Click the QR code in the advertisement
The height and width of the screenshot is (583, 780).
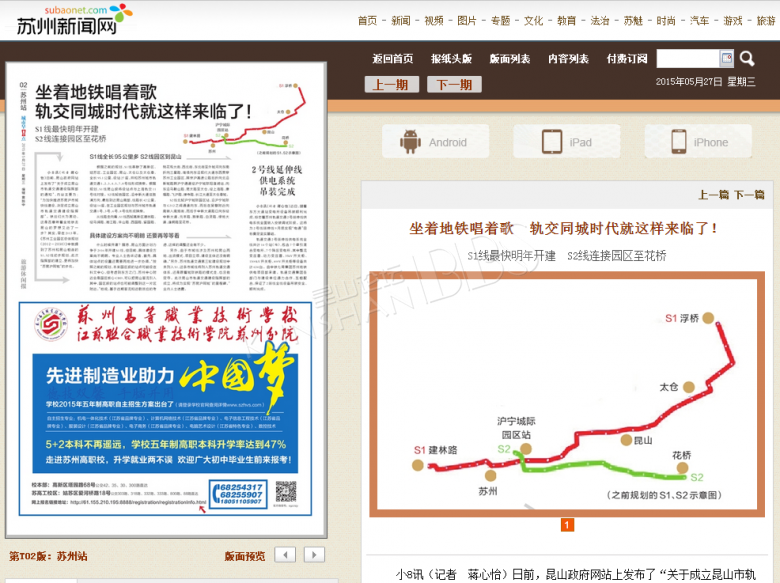pos(286,492)
